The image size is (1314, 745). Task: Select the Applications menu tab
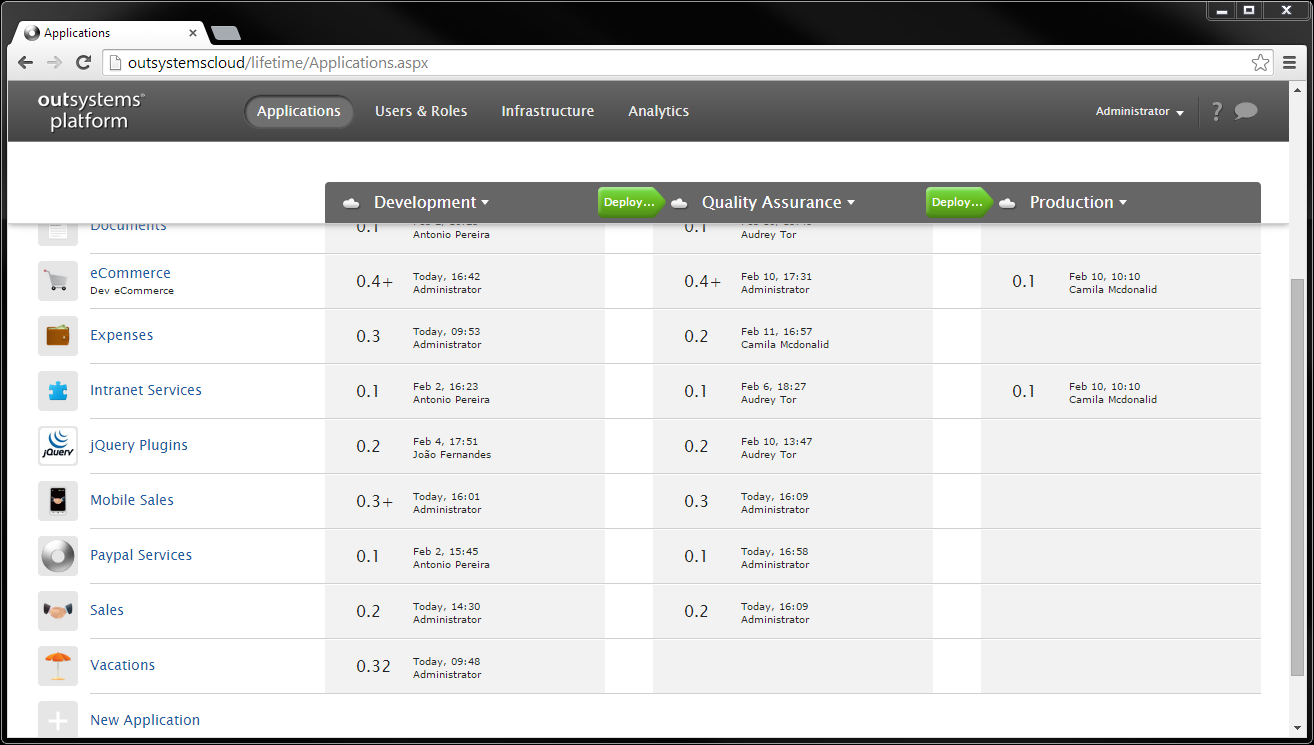(299, 111)
